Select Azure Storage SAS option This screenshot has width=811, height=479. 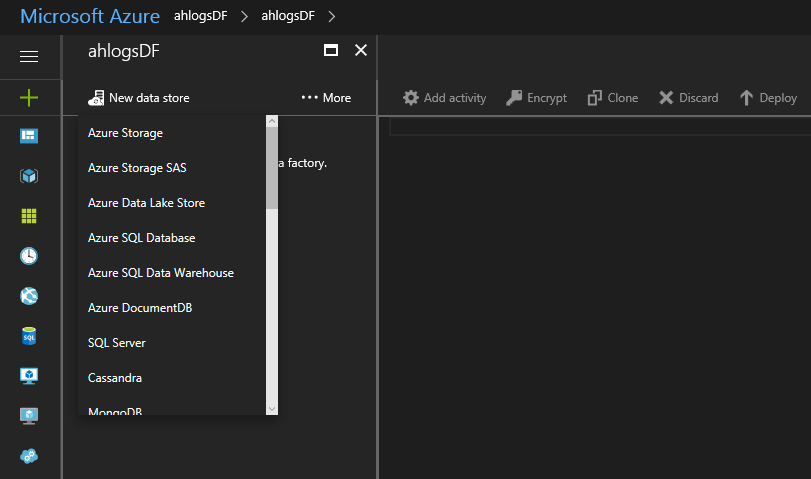tap(172, 168)
